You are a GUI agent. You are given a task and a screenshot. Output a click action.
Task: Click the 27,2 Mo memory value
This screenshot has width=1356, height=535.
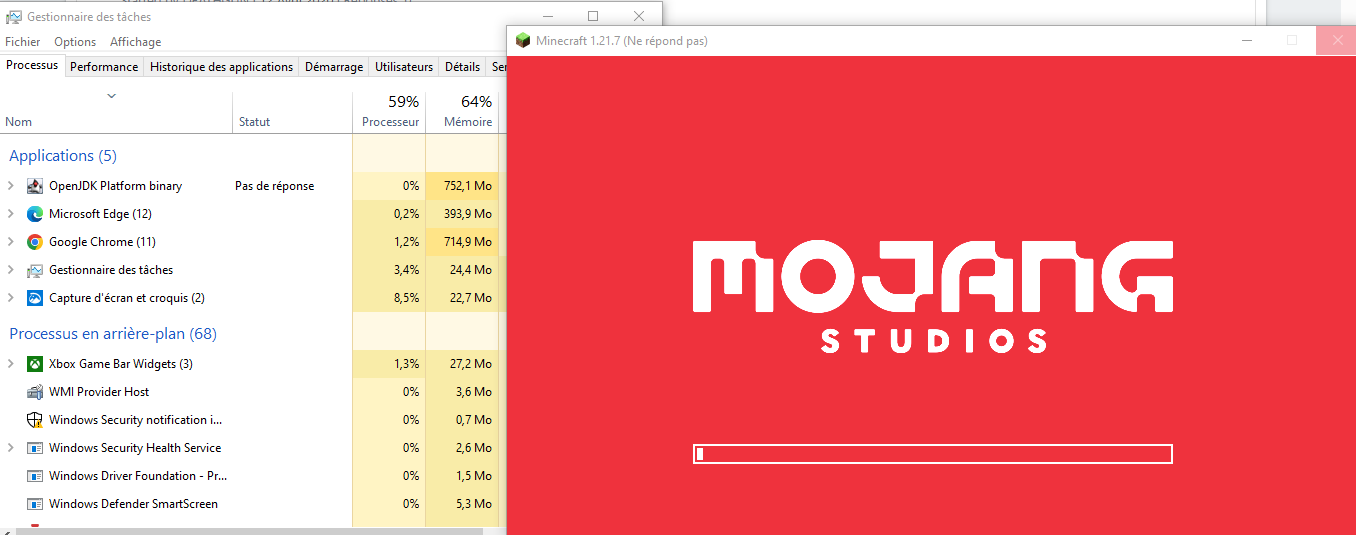[470, 364]
